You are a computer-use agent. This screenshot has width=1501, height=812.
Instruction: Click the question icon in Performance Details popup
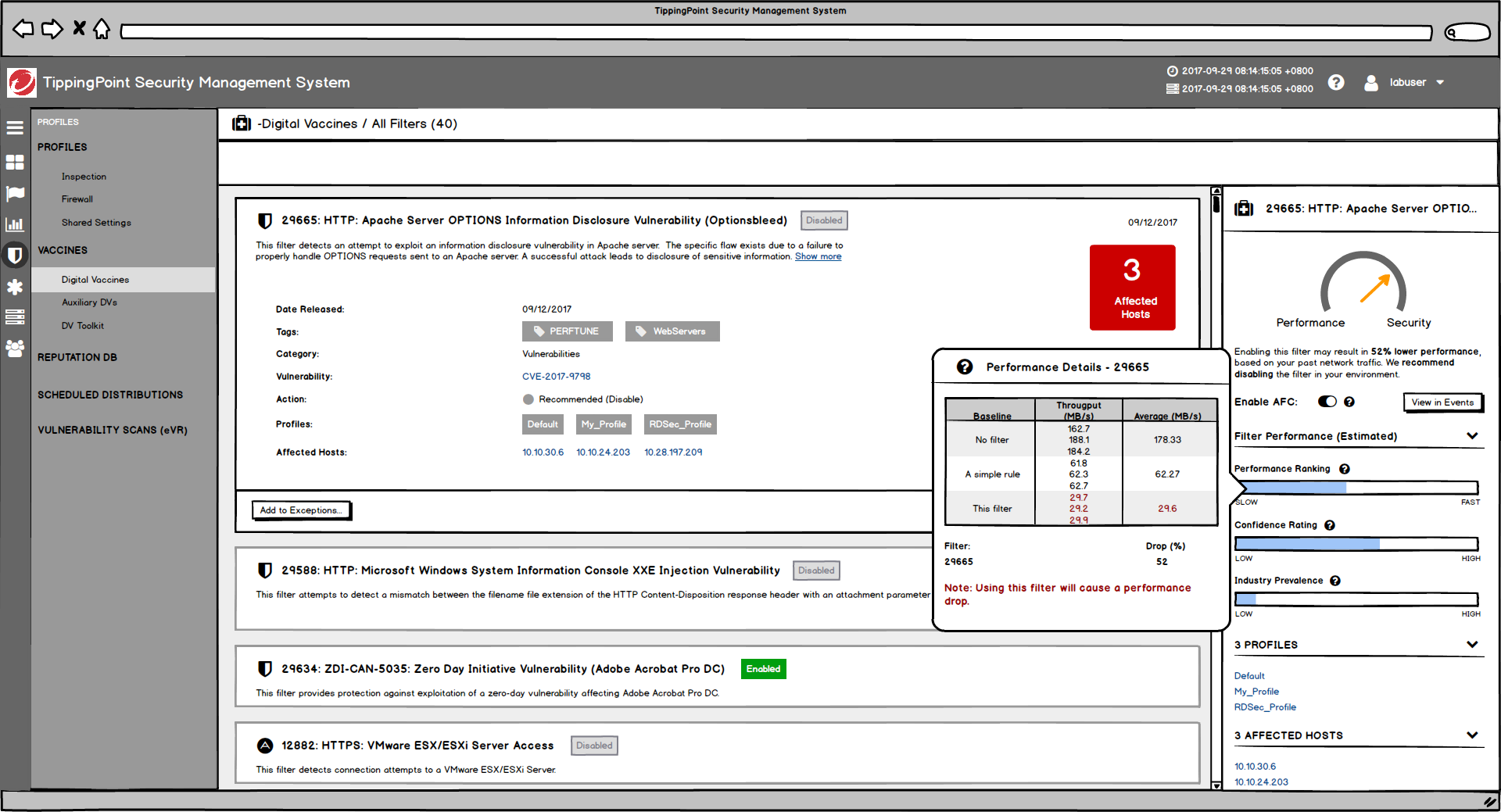pyautogui.click(x=965, y=367)
